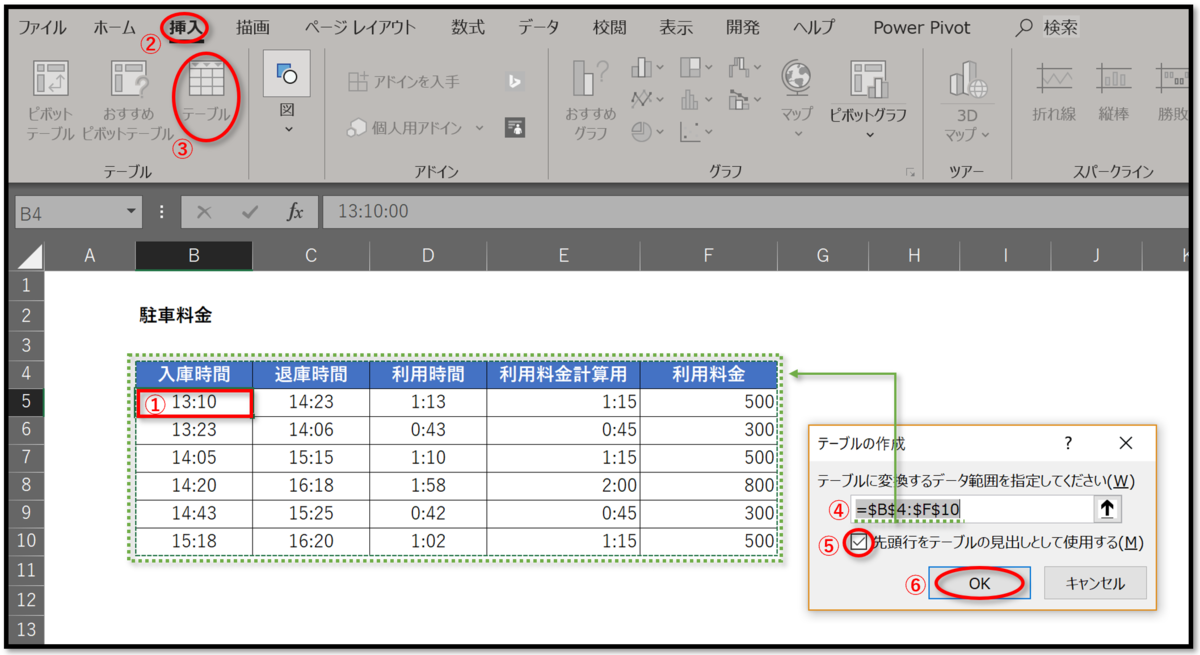Click the formula bar showing 13:10:00
This screenshot has width=1200, height=655.
tap(755, 212)
